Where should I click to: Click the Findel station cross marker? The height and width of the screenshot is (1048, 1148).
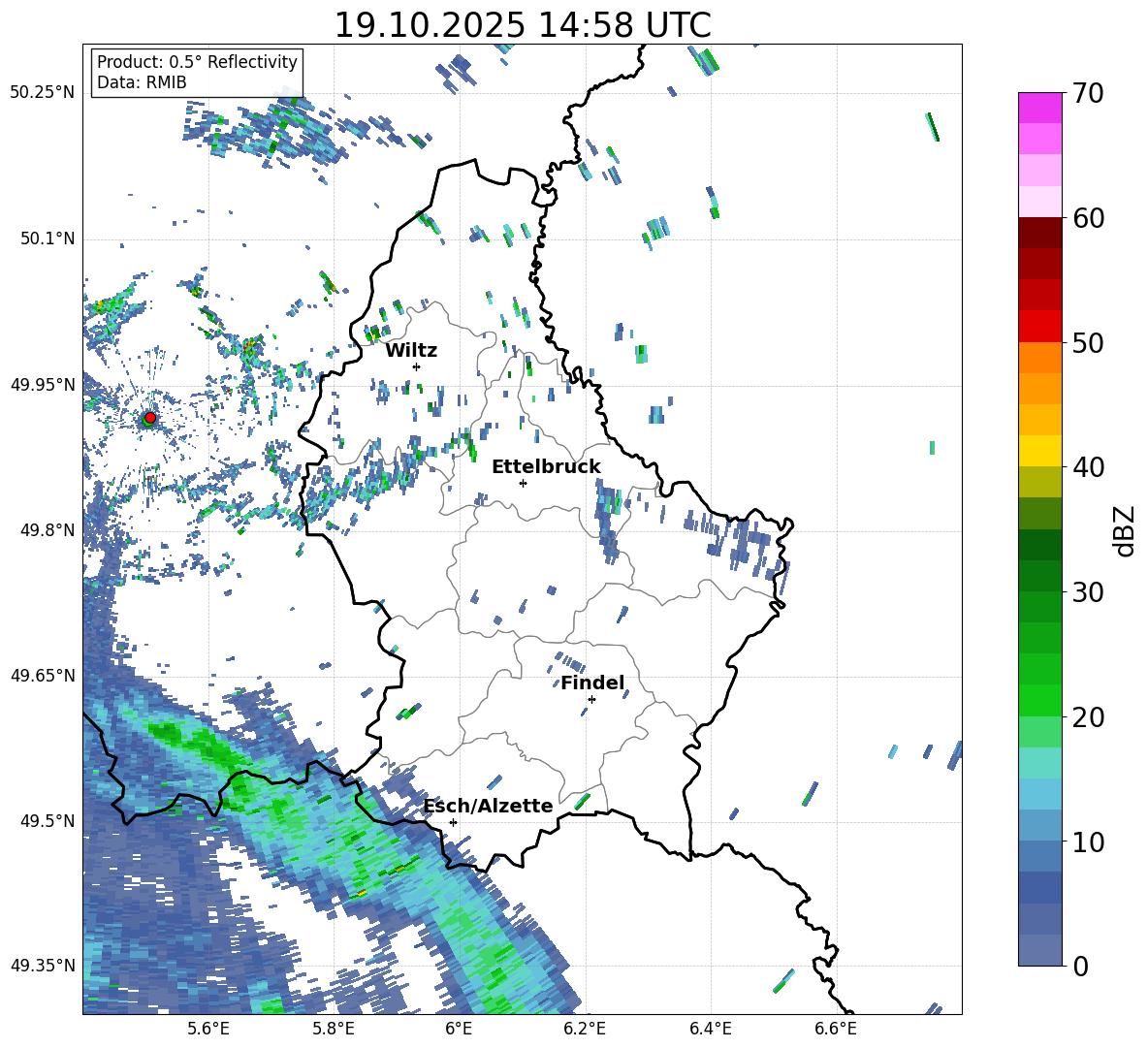591,700
